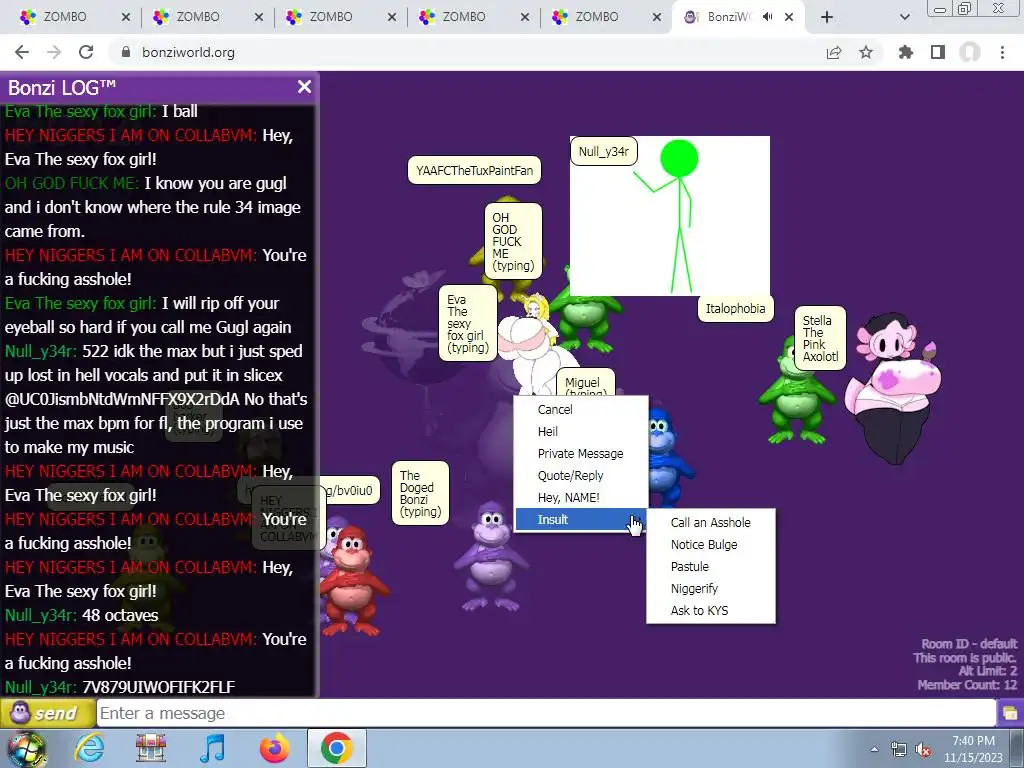Expand the tab search chevron
This screenshot has width=1024, height=768.
[904, 17]
